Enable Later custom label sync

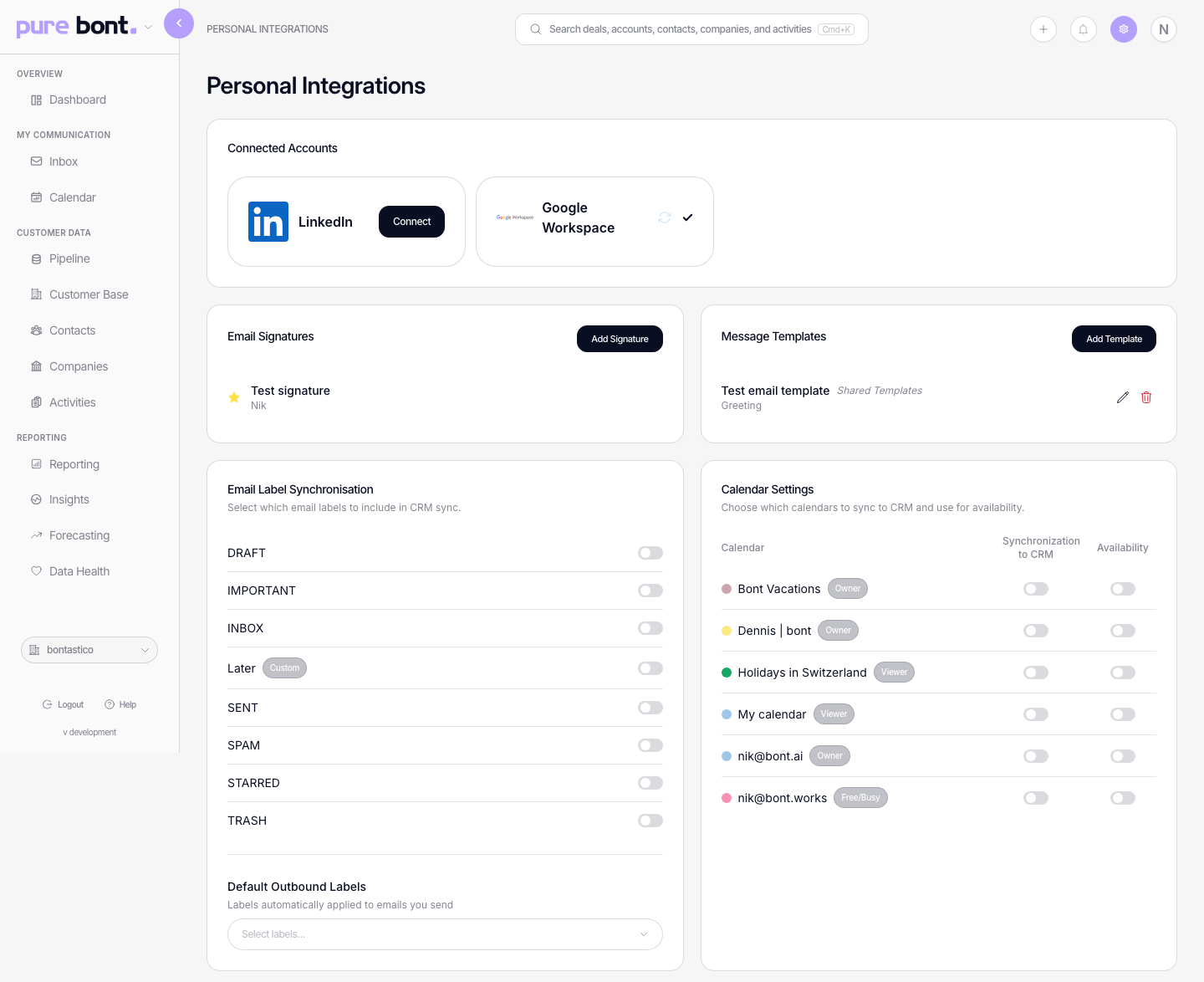[650, 668]
